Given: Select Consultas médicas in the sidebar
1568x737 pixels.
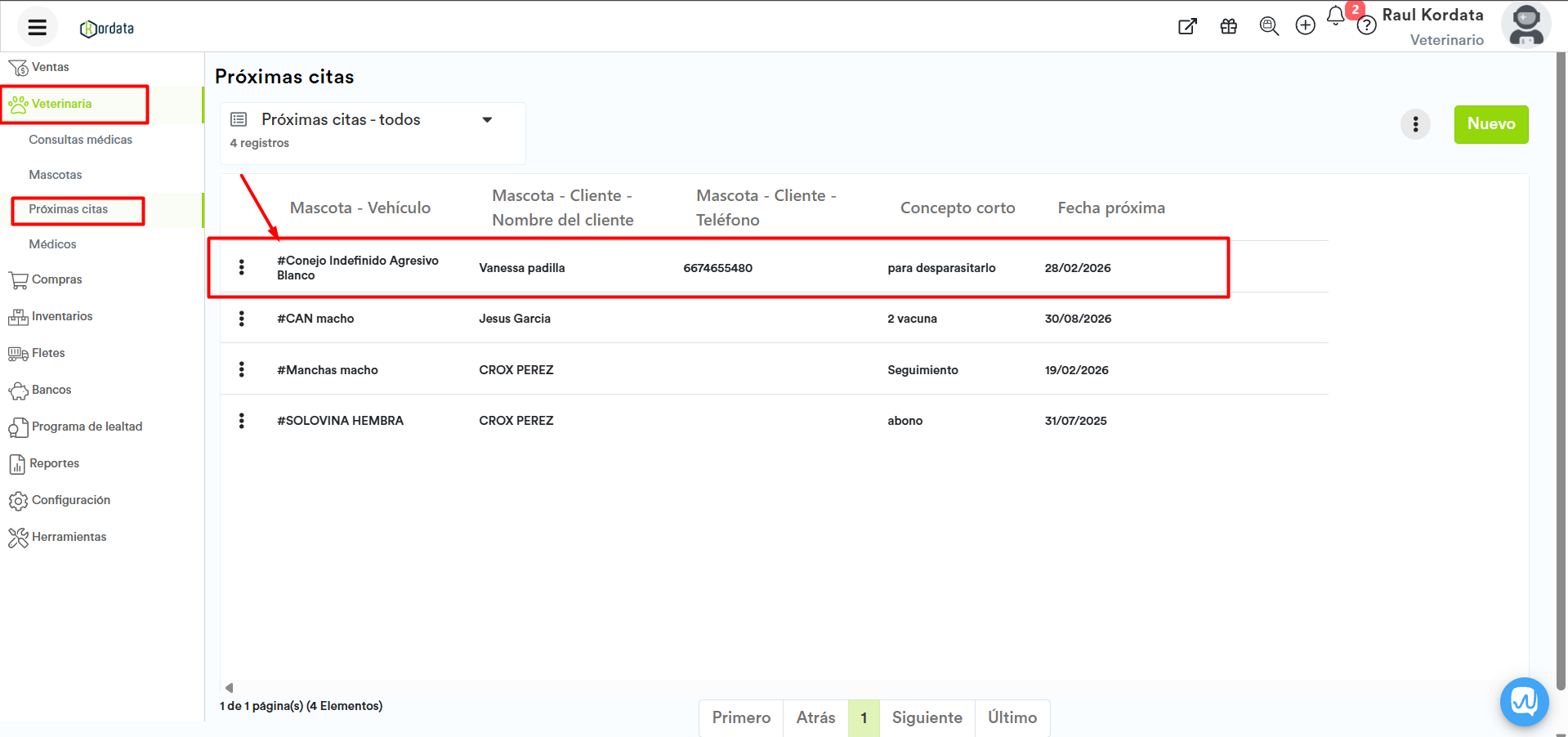Looking at the screenshot, I should (80, 140).
